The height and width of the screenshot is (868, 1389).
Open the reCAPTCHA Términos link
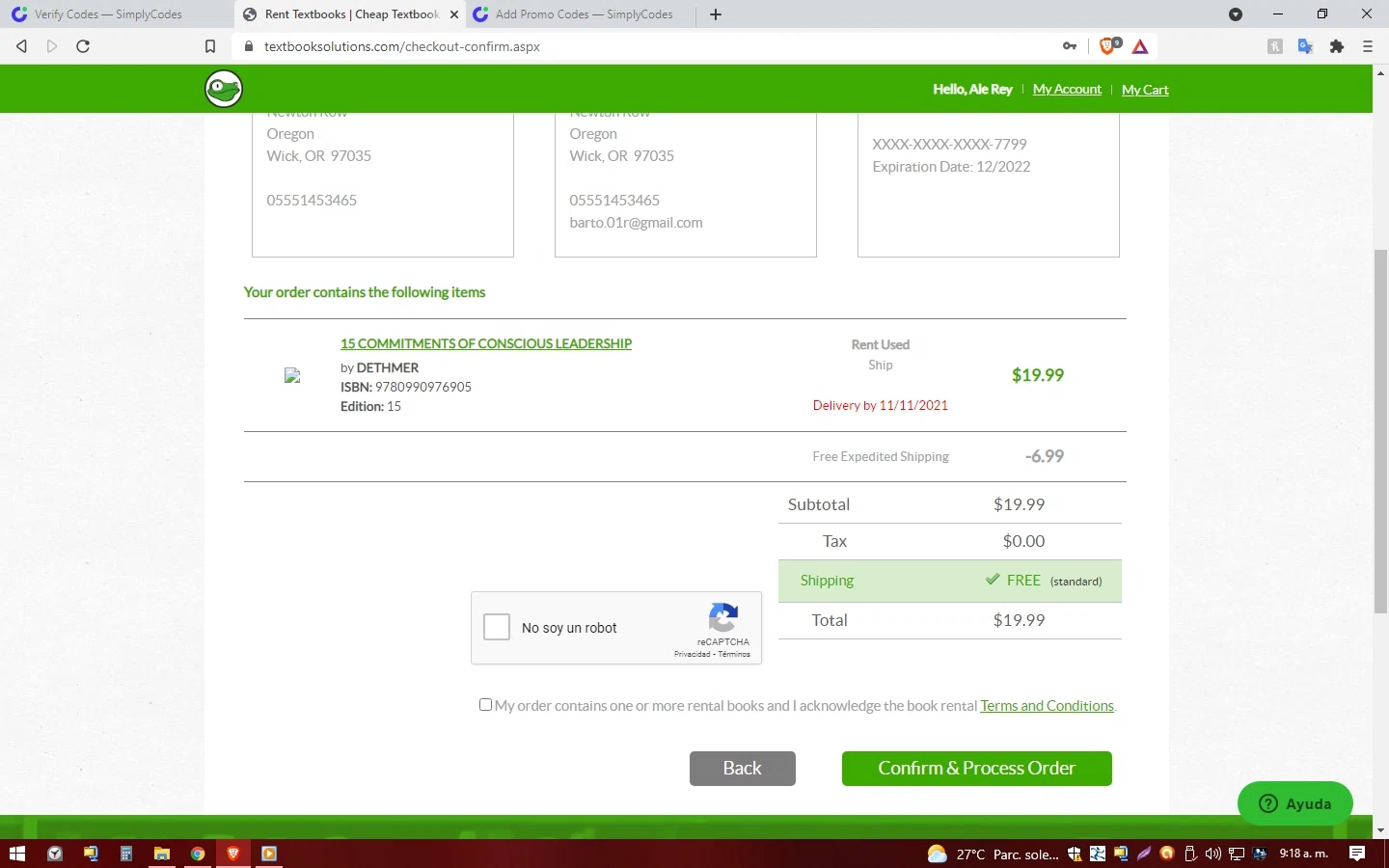[734, 654]
